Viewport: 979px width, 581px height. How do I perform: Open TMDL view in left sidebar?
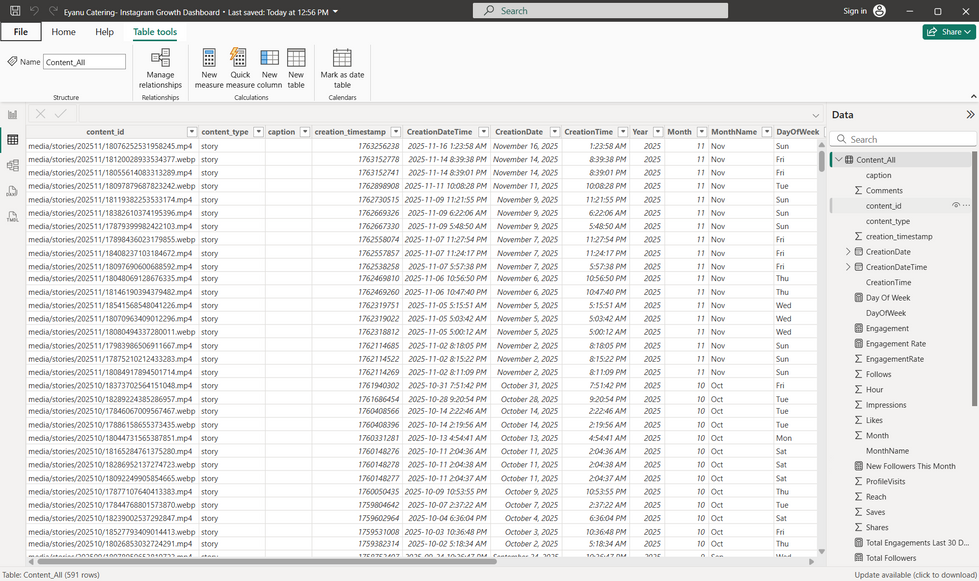click(12, 217)
